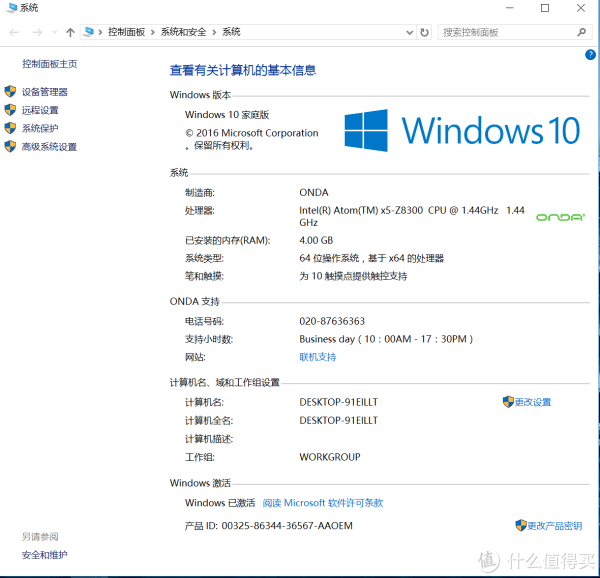Minimize the 系统 window
The height and width of the screenshot is (578, 600).
510,8
